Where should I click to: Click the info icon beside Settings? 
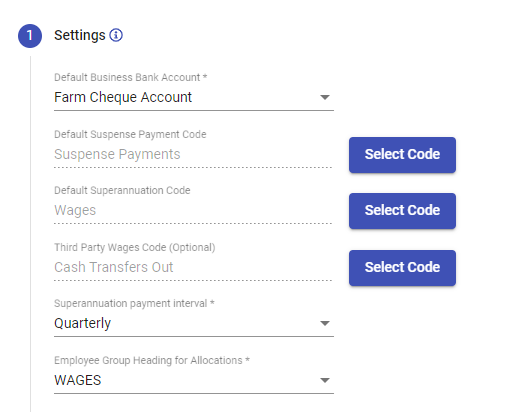pyautogui.click(x=116, y=35)
